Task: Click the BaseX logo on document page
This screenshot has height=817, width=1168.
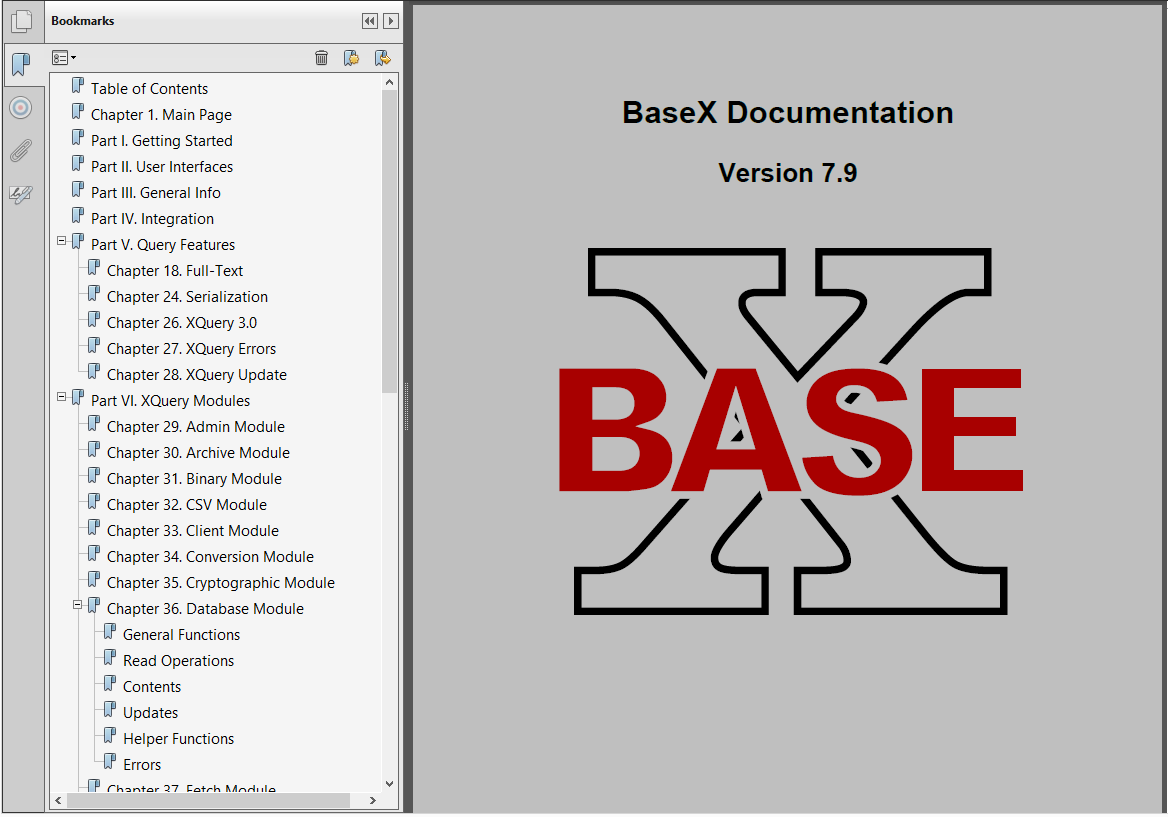Action: click(790, 431)
